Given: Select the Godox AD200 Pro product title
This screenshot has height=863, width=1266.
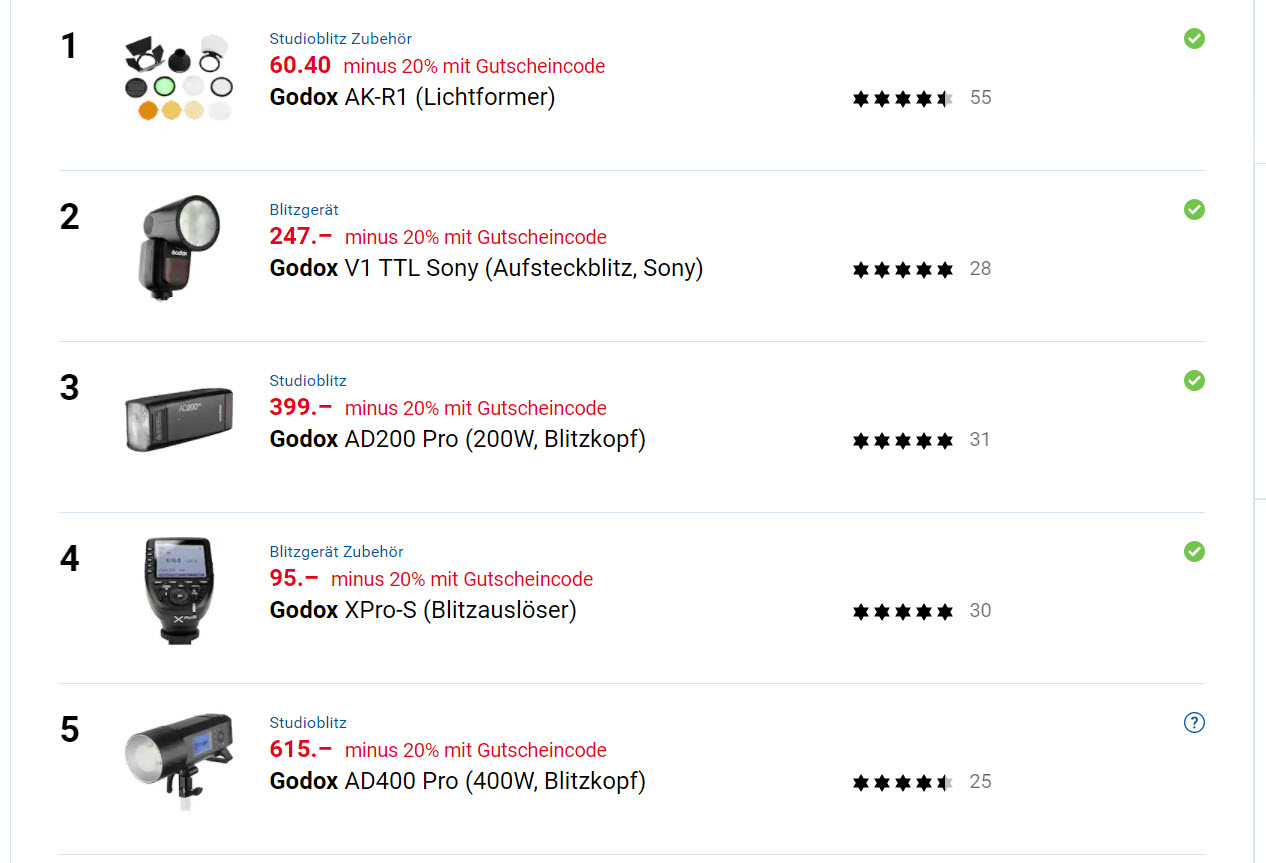Looking at the screenshot, I should [457, 439].
